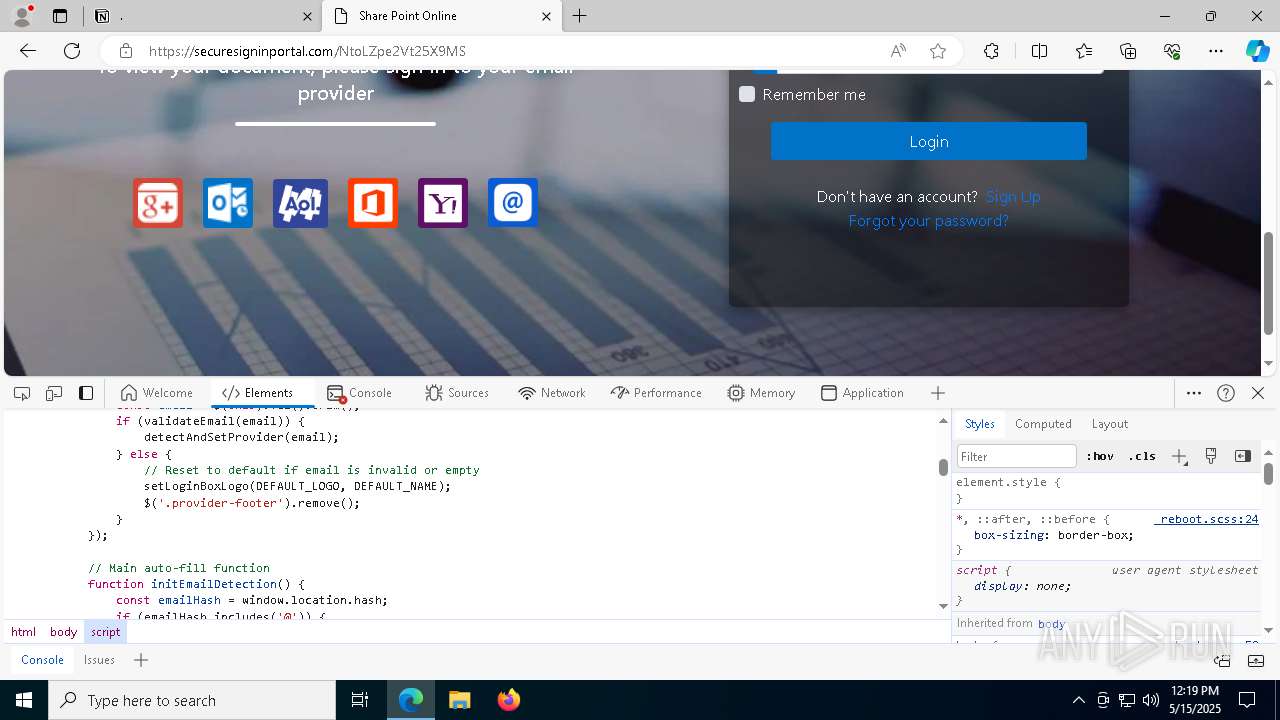Screen dimensions: 1280x720
Task: Follow the Sign Up link
Action: 1013,197
